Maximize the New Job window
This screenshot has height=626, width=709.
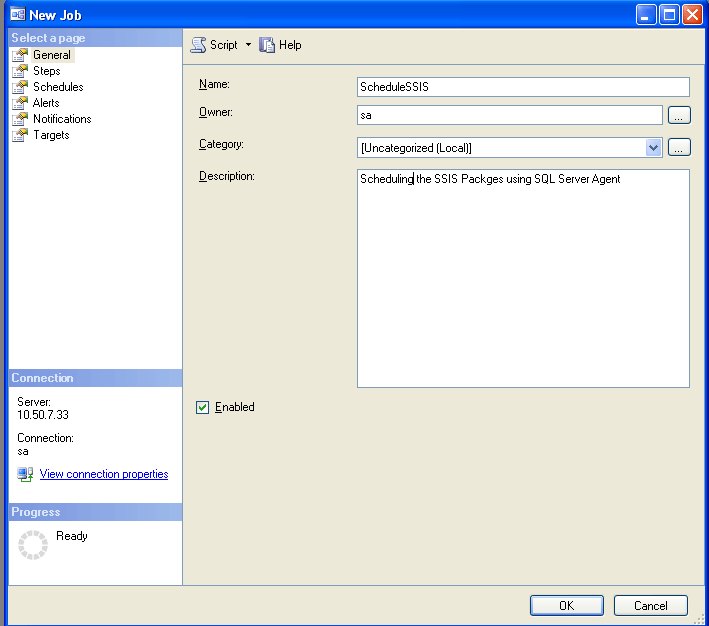click(669, 15)
